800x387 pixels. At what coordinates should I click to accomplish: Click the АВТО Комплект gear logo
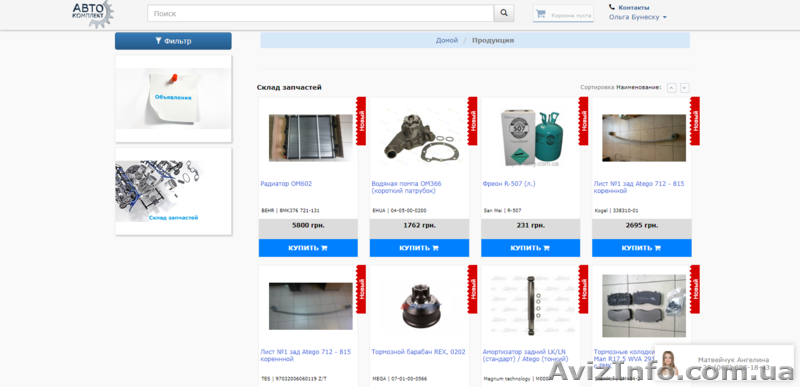pos(93,13)
